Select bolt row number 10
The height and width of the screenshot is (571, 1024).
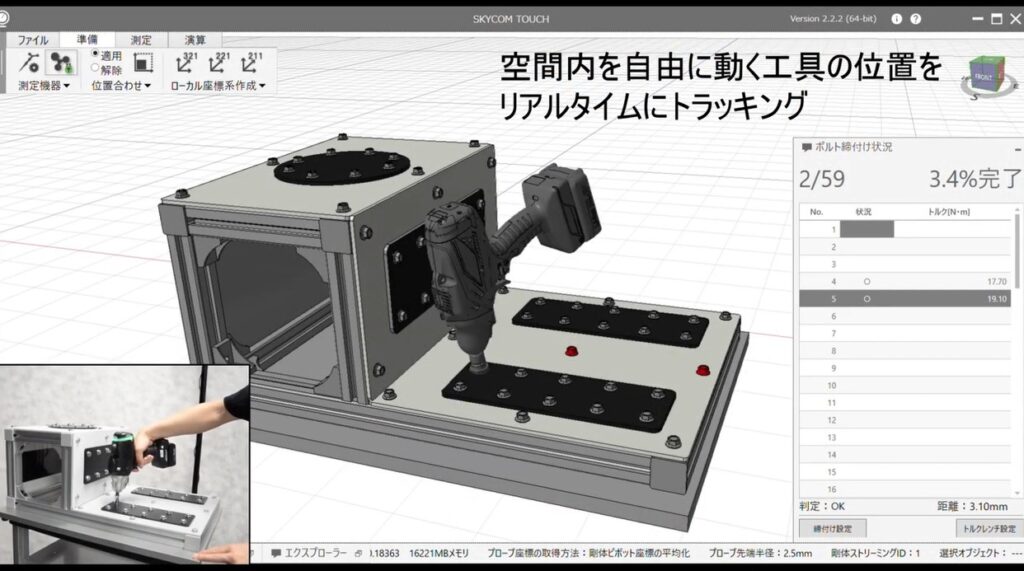tap(905, 385)
